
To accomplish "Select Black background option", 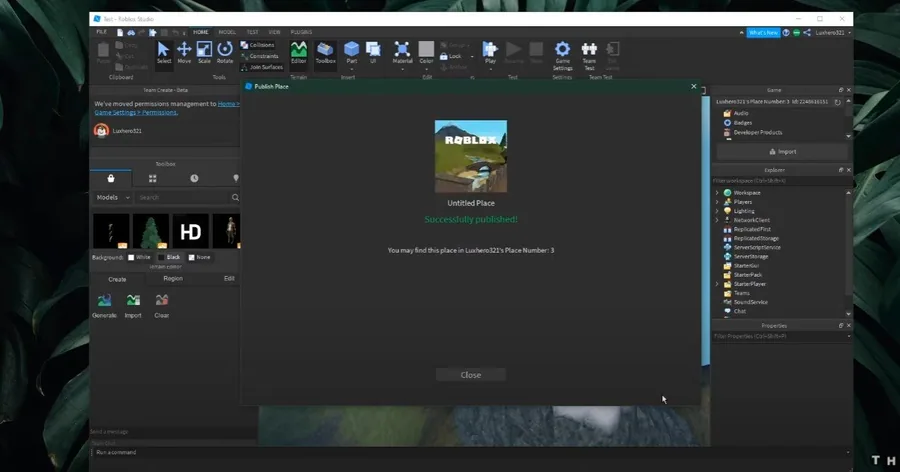I will click(169, 257).
